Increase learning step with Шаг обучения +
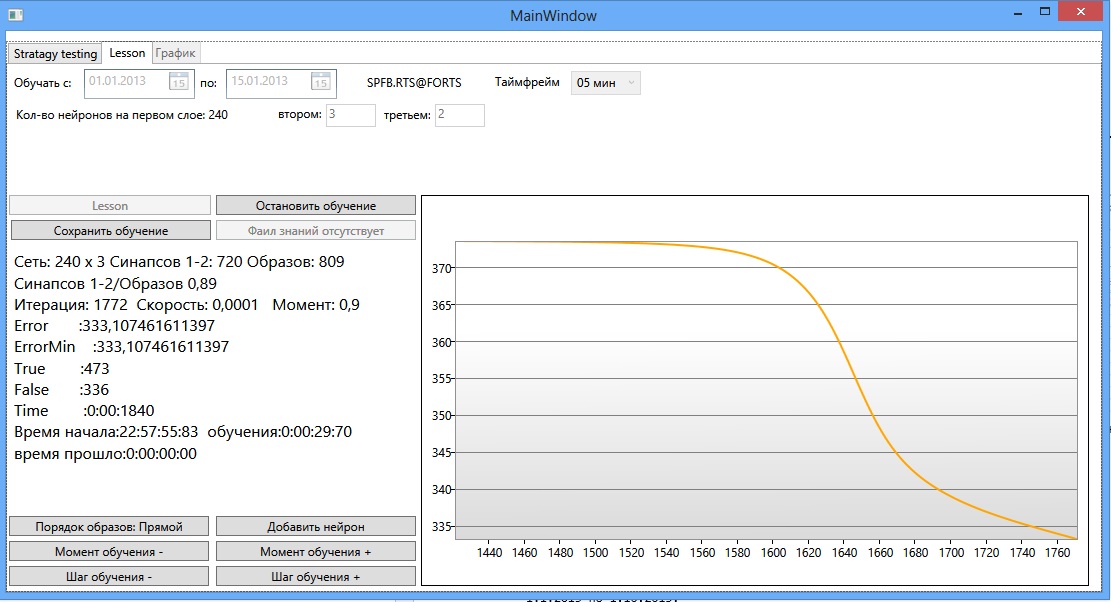The image size is (1111, 602). tap(315, 577)
